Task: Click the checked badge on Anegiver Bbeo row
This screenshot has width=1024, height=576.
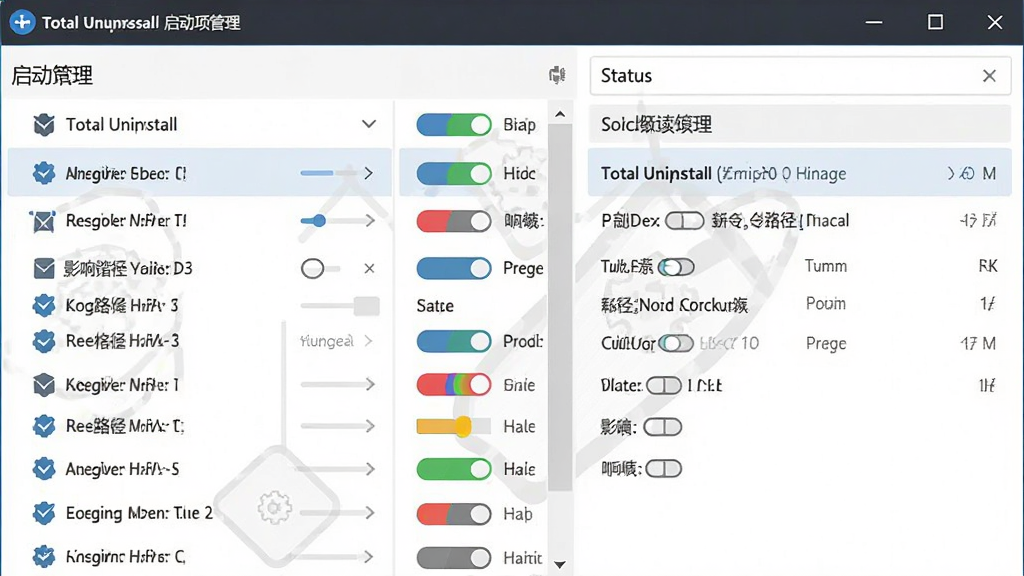Action: tap(44, 173)
